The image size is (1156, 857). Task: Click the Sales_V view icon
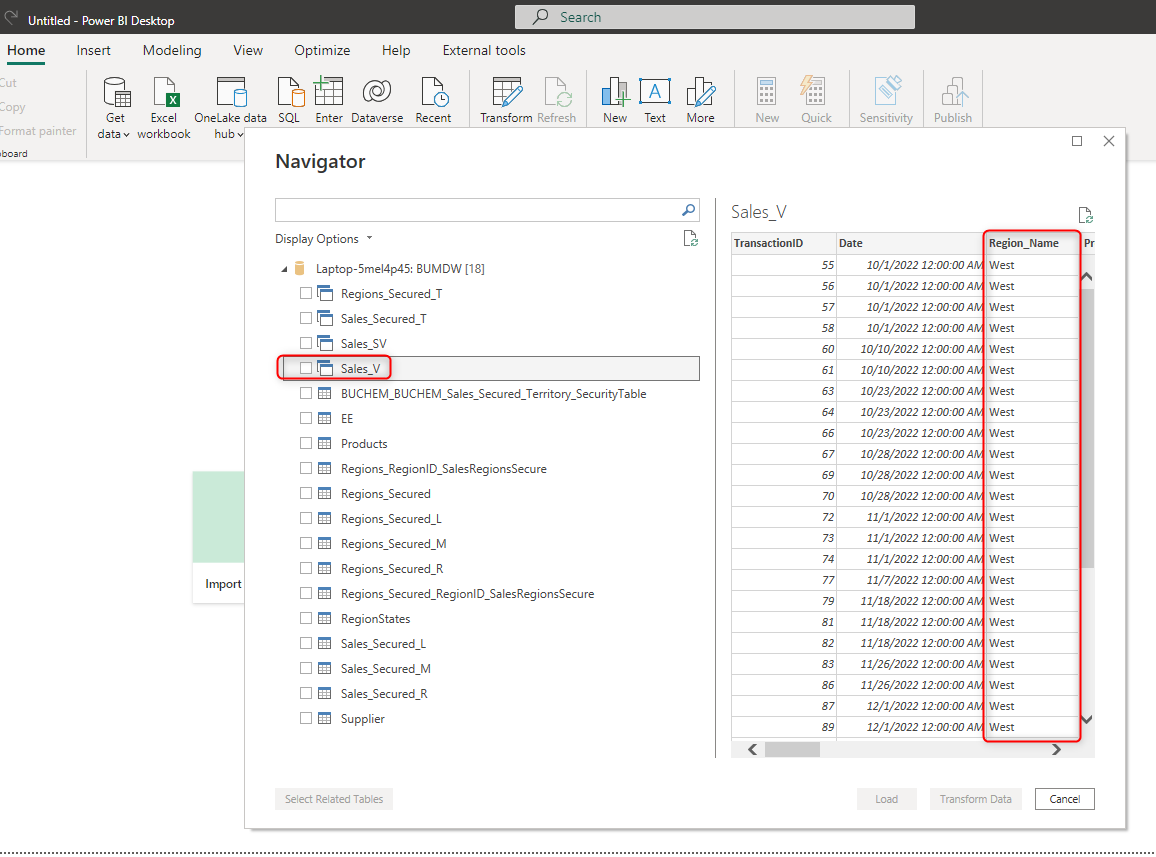point(325,368)
